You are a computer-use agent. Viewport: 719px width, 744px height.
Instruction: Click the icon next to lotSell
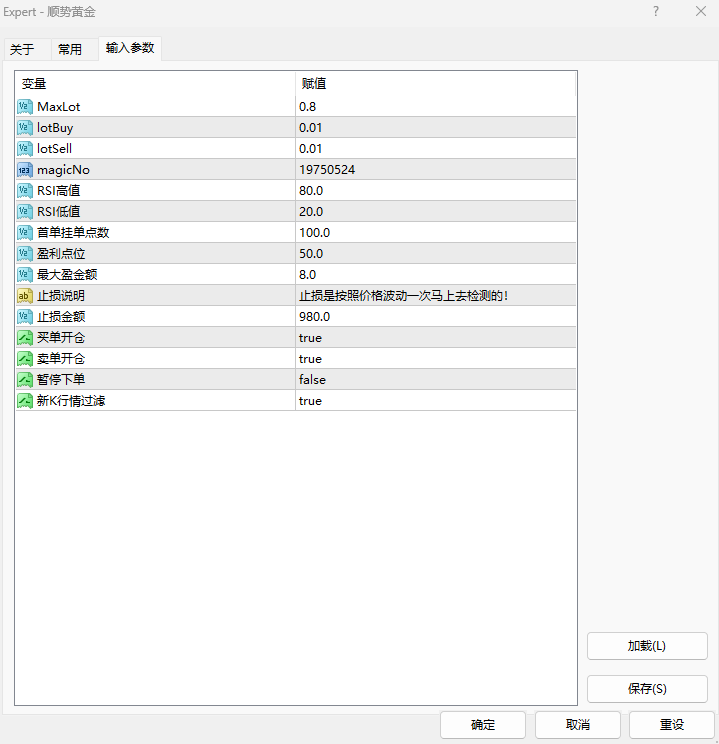coord(25,149)
